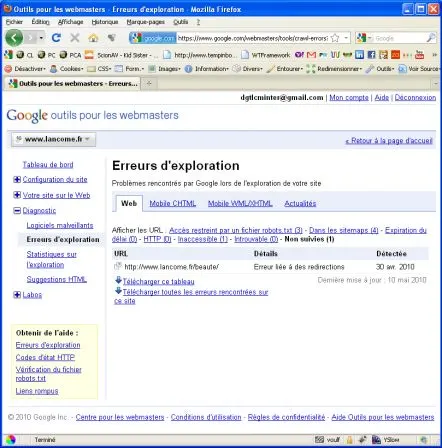Open the Historique menu
This screenshot has width=442, height=448.
pos(105,22)
